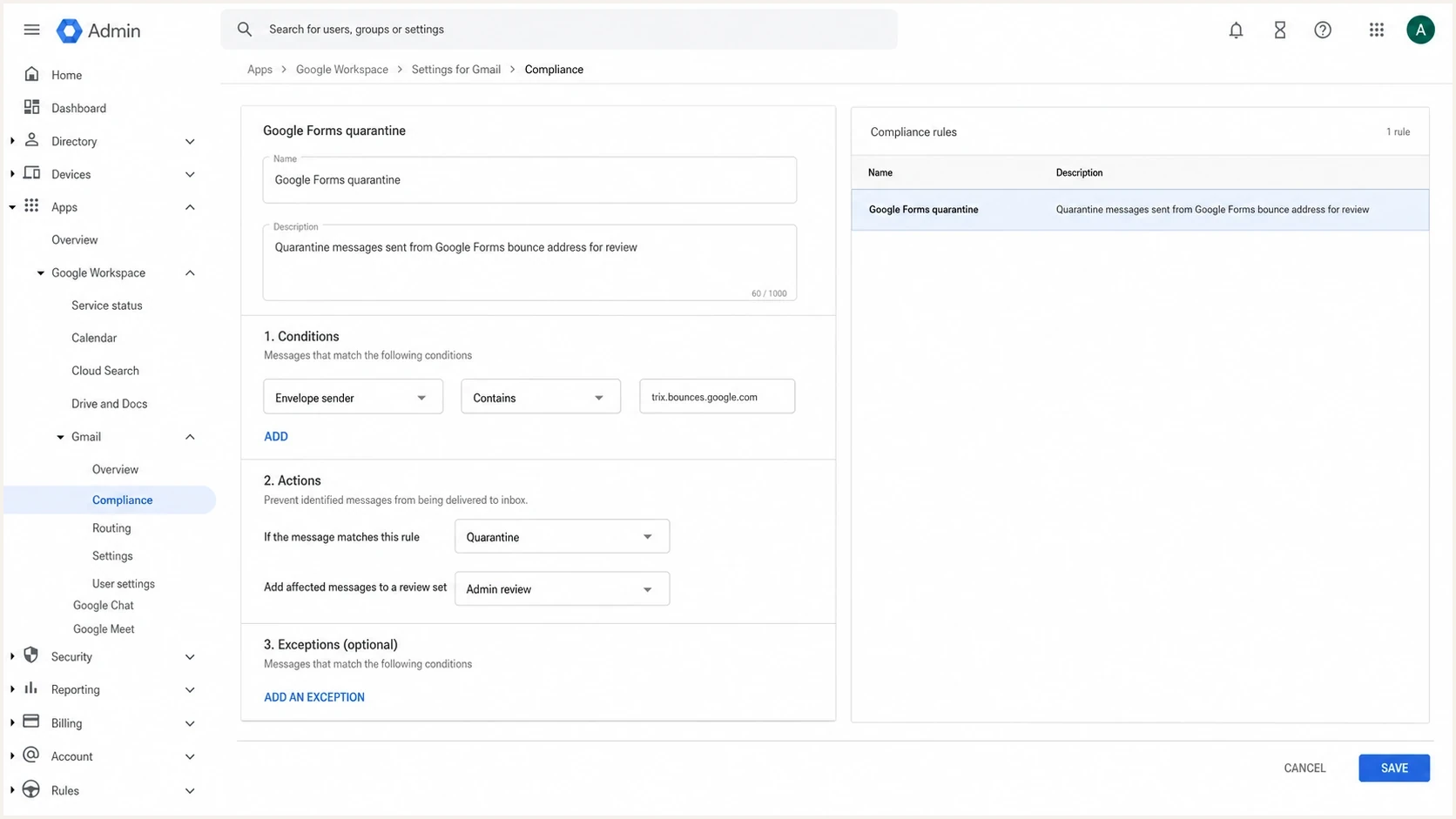Open Routing in Gmail menu
Image resolution: width=1456 pixels, height=819 pixels.
(x=111, y=528)
